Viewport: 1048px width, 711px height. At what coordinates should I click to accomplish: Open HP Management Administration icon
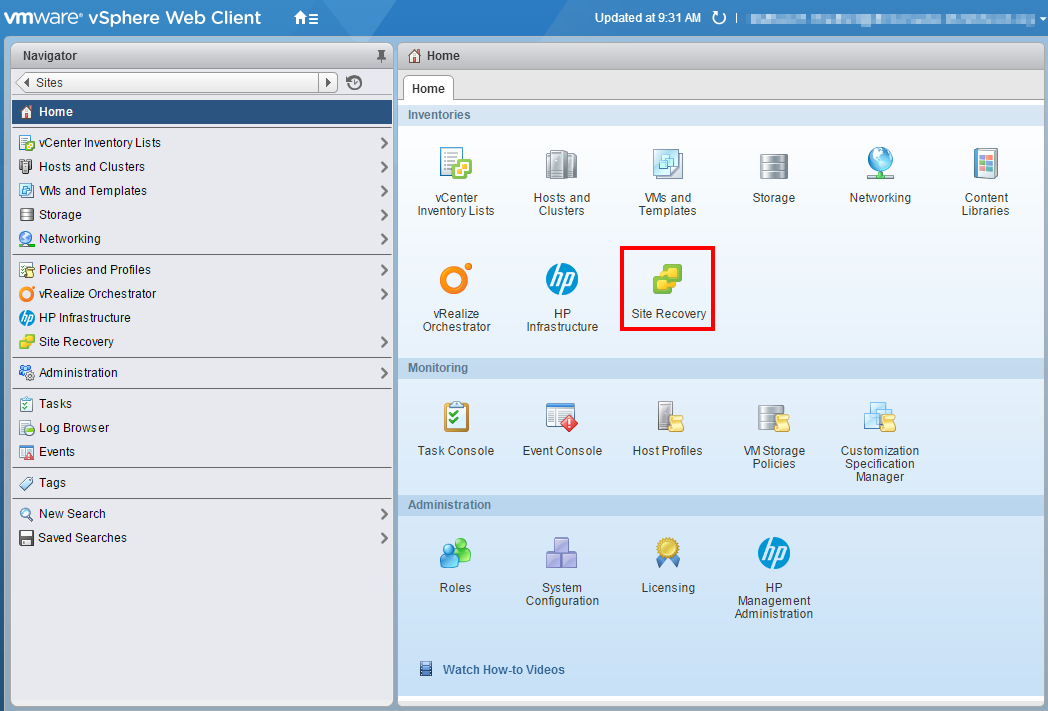(774, 553)
